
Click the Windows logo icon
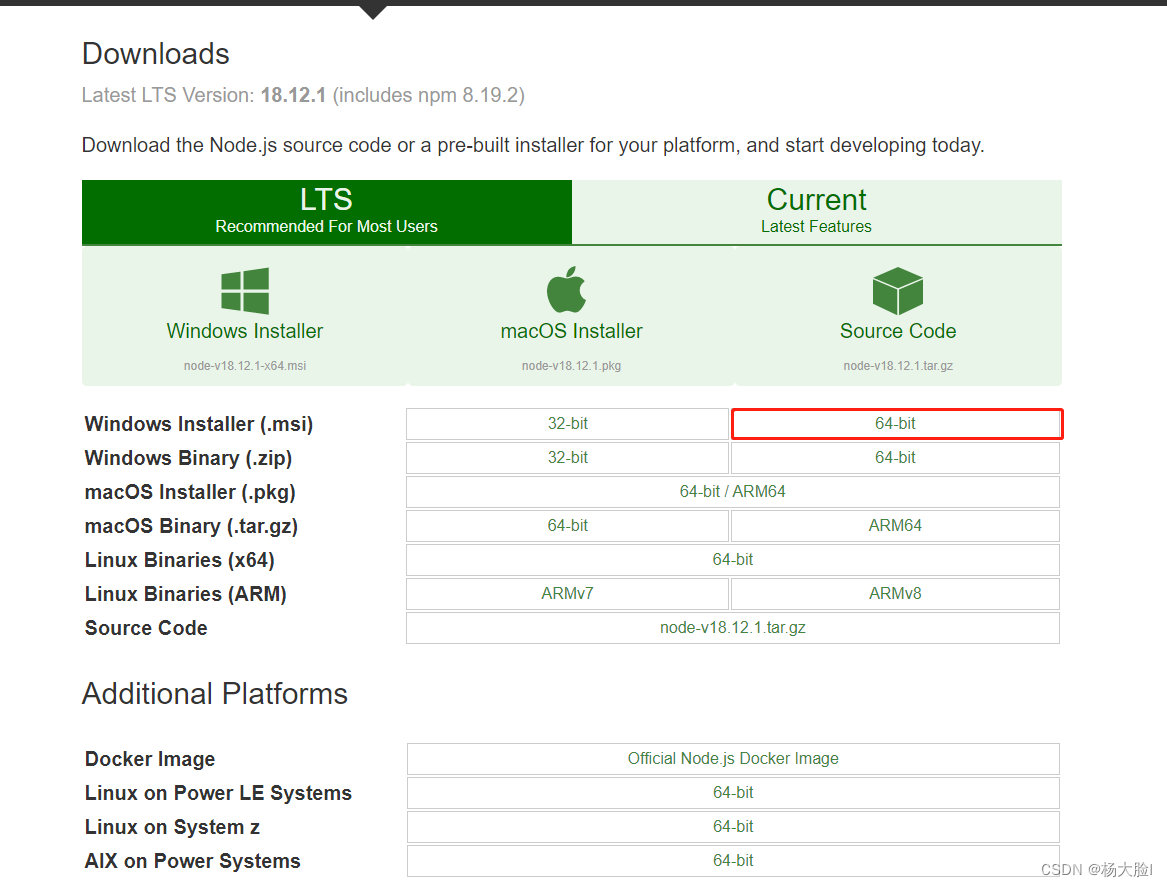245,291
